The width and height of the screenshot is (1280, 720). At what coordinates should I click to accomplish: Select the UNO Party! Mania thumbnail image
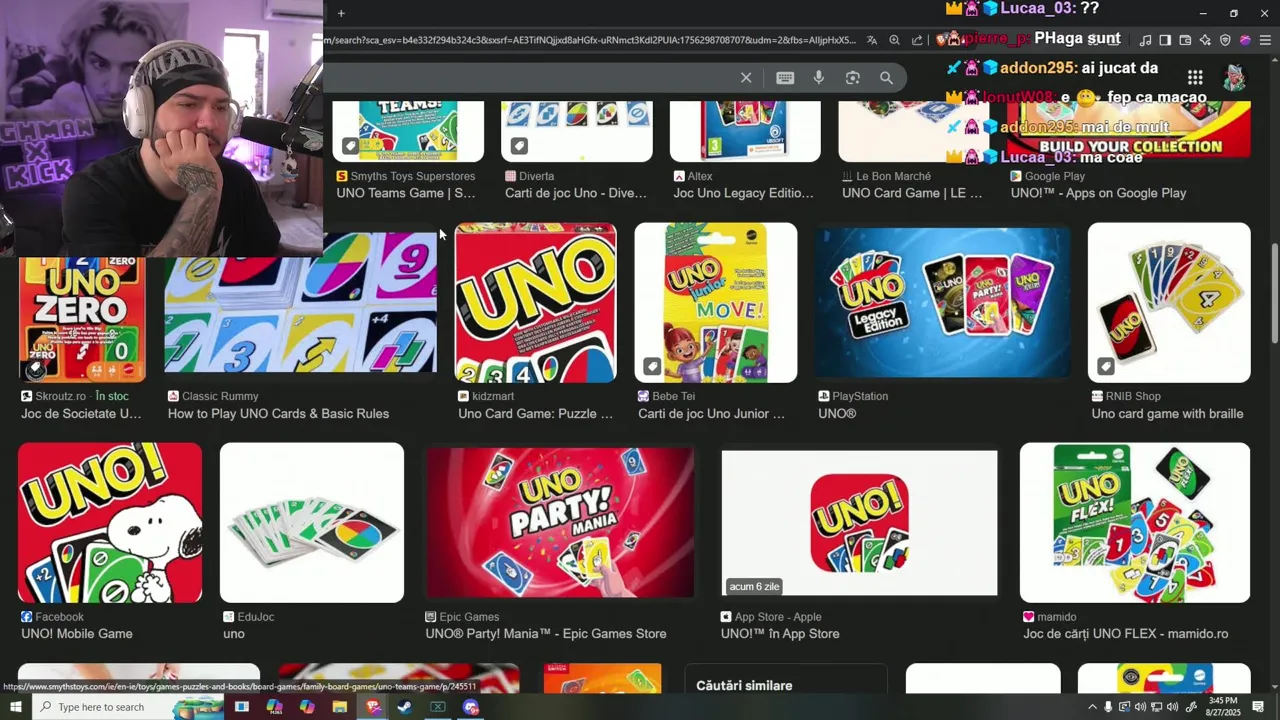pyautogui.click(x=560, y=522)
